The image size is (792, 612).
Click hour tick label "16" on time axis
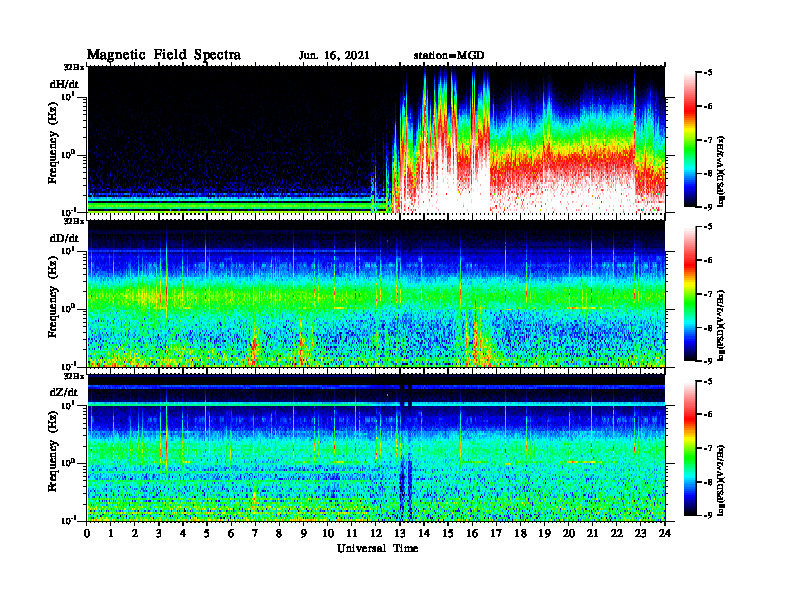472,534
